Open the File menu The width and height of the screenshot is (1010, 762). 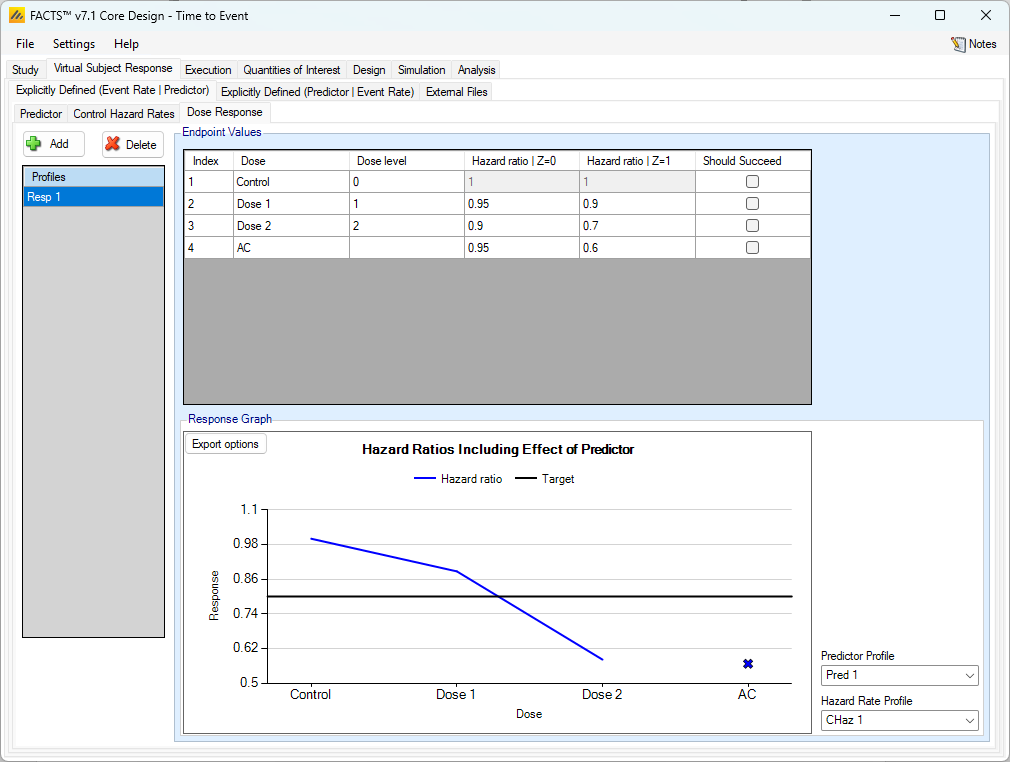pos(25,44)
